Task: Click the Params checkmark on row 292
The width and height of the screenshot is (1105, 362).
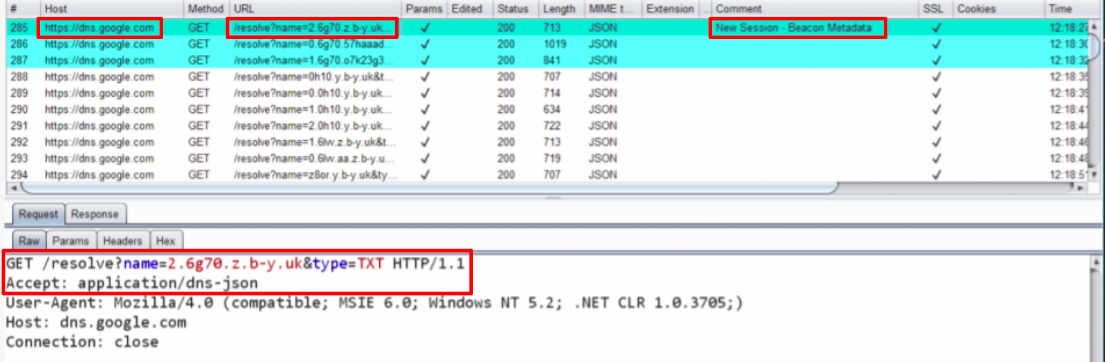Action: 424,142
